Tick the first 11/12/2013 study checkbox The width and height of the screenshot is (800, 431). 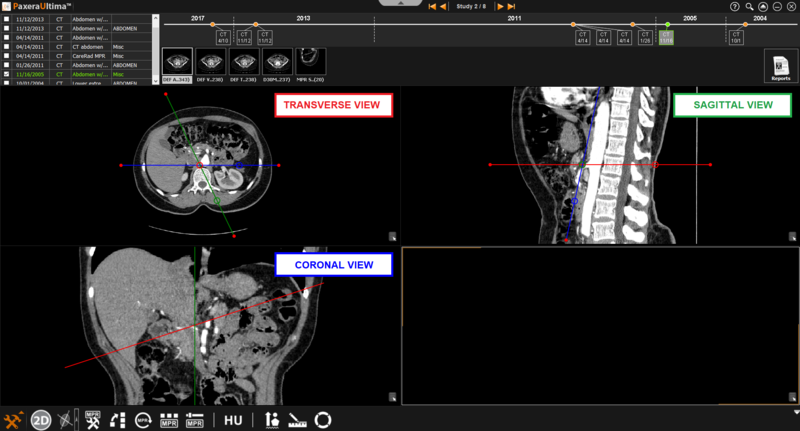(x=8, y=20)
